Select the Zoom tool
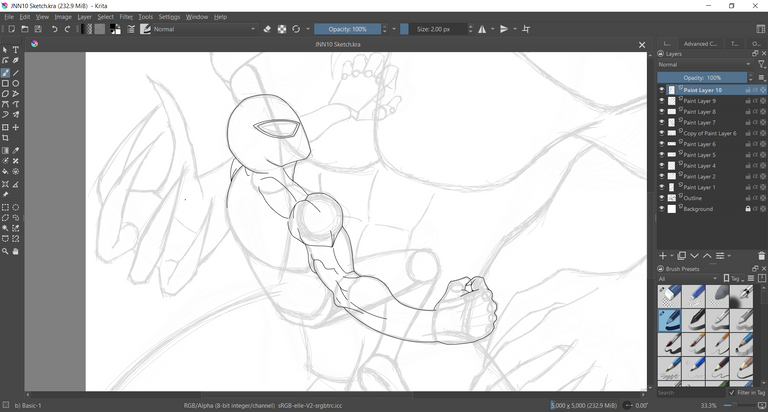 click(5, 251)
